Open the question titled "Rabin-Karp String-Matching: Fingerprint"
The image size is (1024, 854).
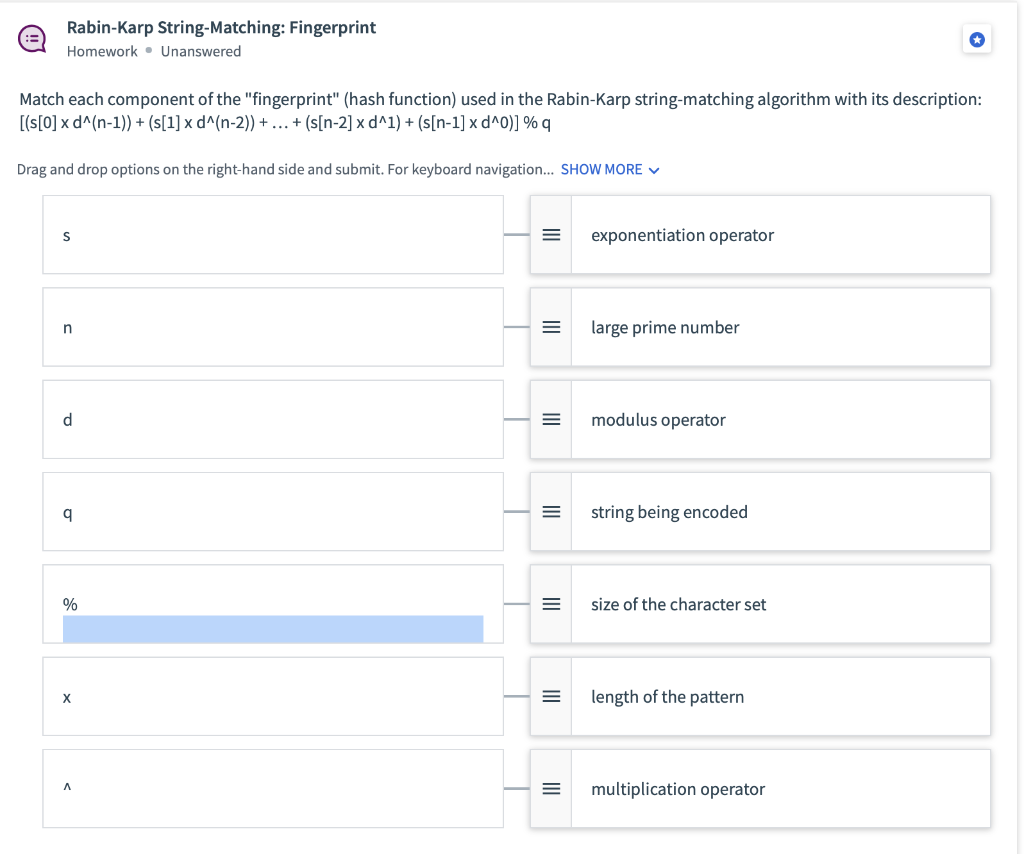(220, 28)
